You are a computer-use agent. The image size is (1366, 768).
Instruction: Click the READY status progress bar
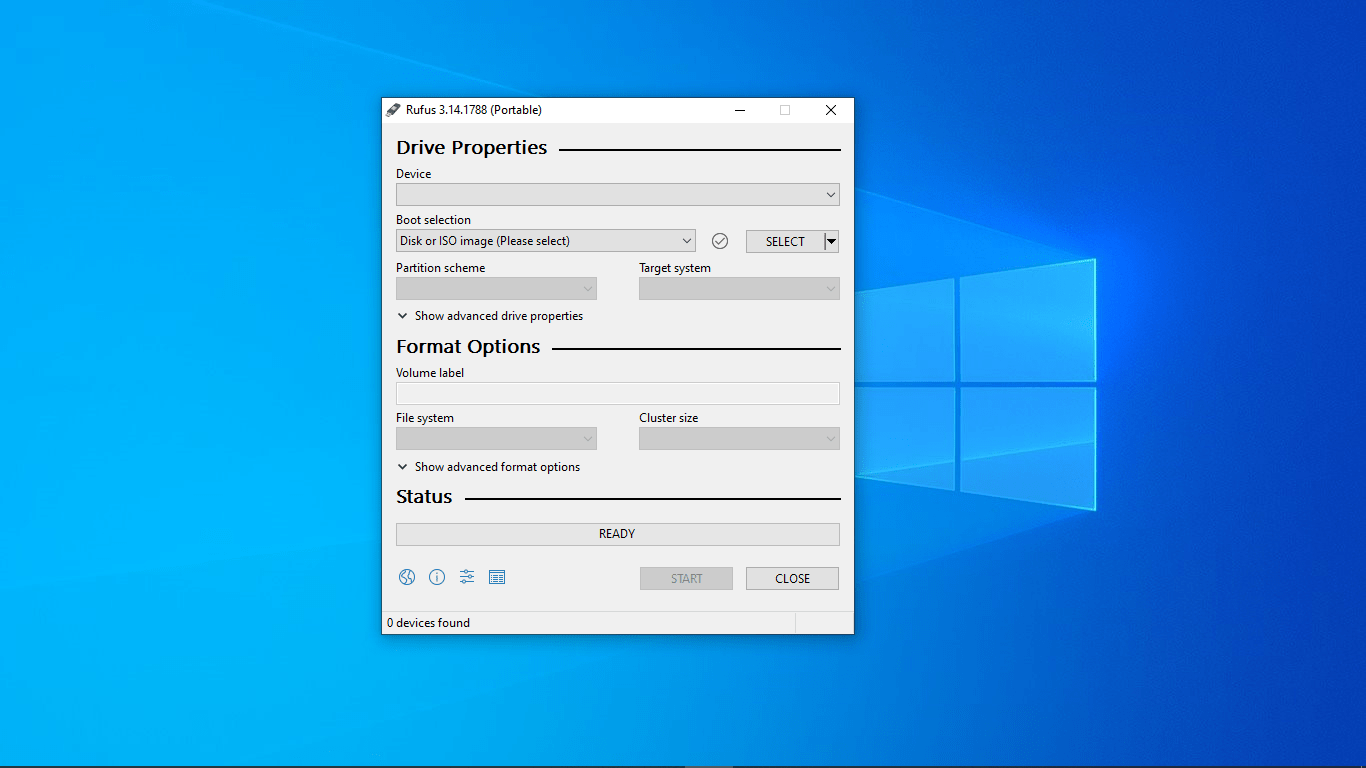pyautogui.click(x=617, y=534)
